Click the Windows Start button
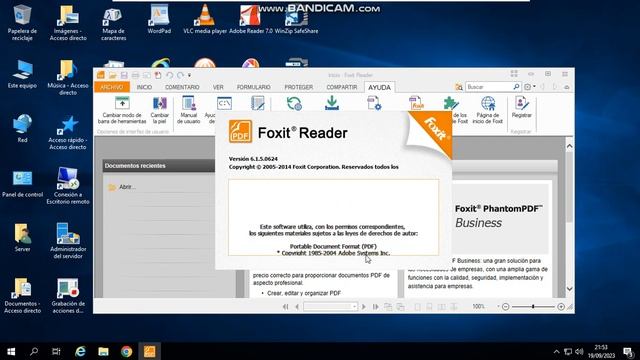640x360 pixels. [11, 351]
